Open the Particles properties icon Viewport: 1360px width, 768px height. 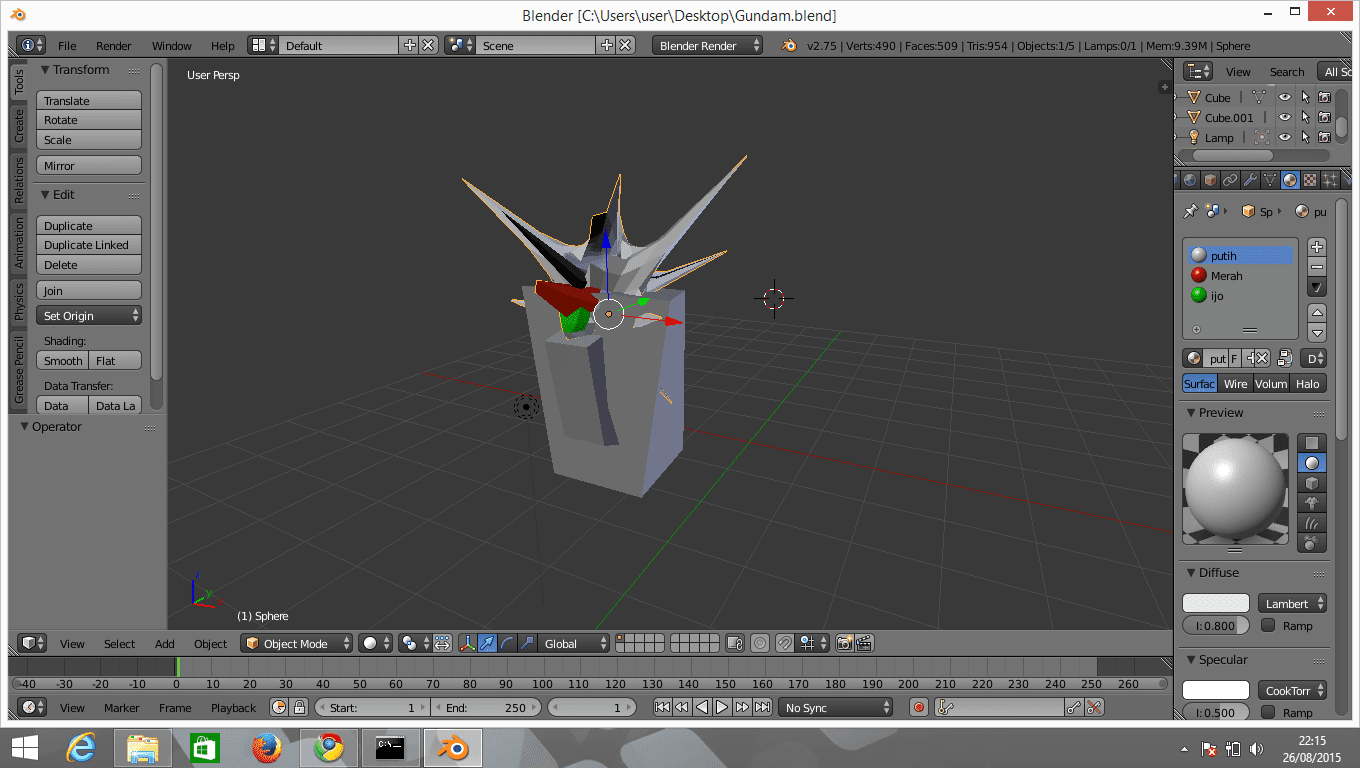(1330, 180)
